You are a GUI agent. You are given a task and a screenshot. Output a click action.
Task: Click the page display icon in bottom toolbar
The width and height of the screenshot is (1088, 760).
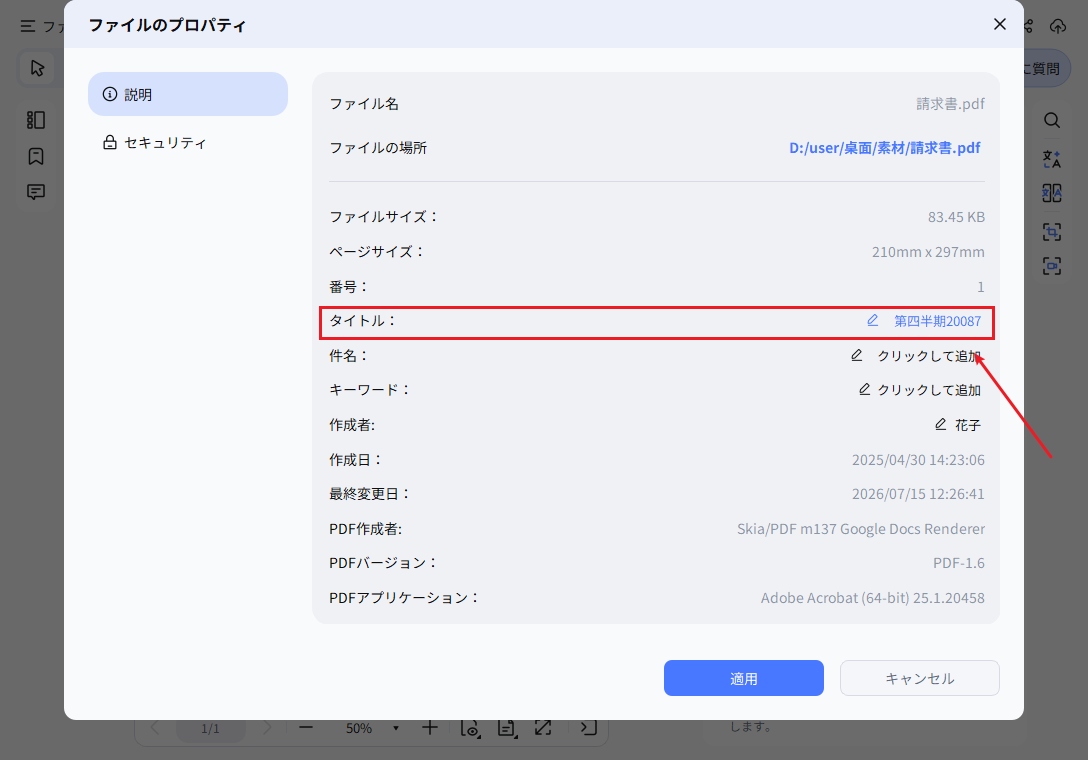[x=507, y=727]
